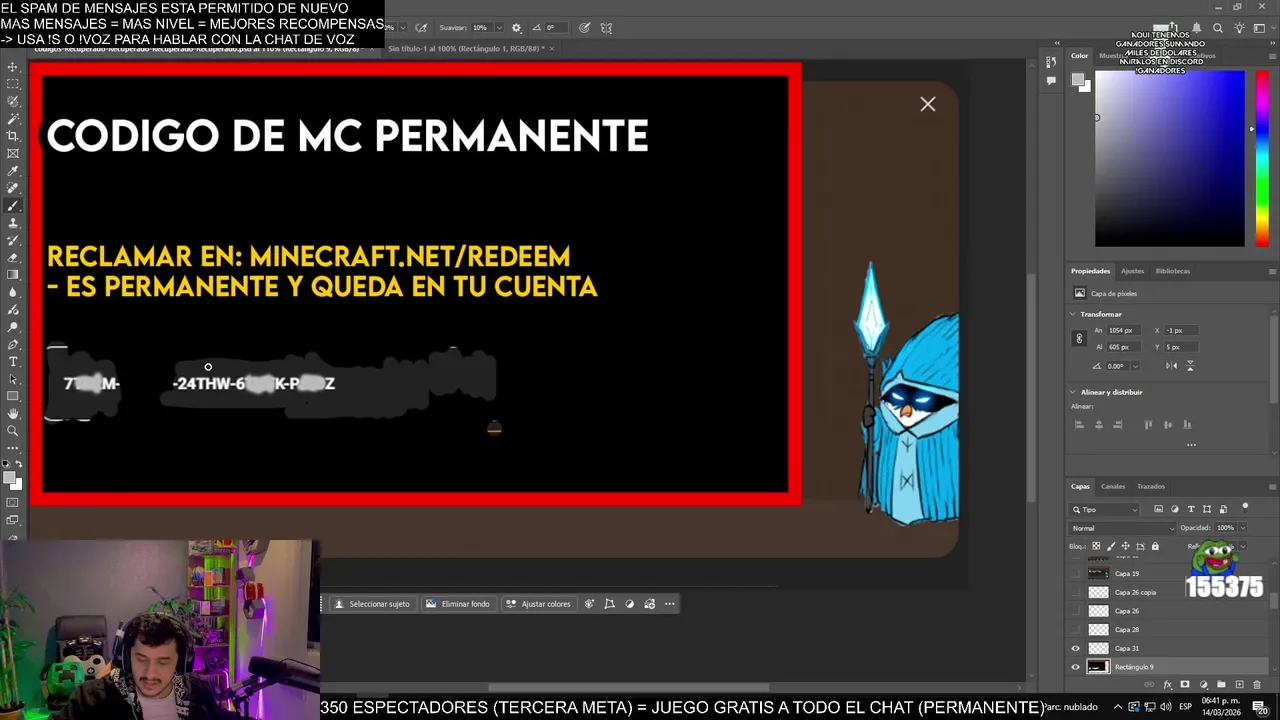Show the Capa 28 layer
The height and width of the screenshot is (720, 1280).
click(x=1076, y=630)
